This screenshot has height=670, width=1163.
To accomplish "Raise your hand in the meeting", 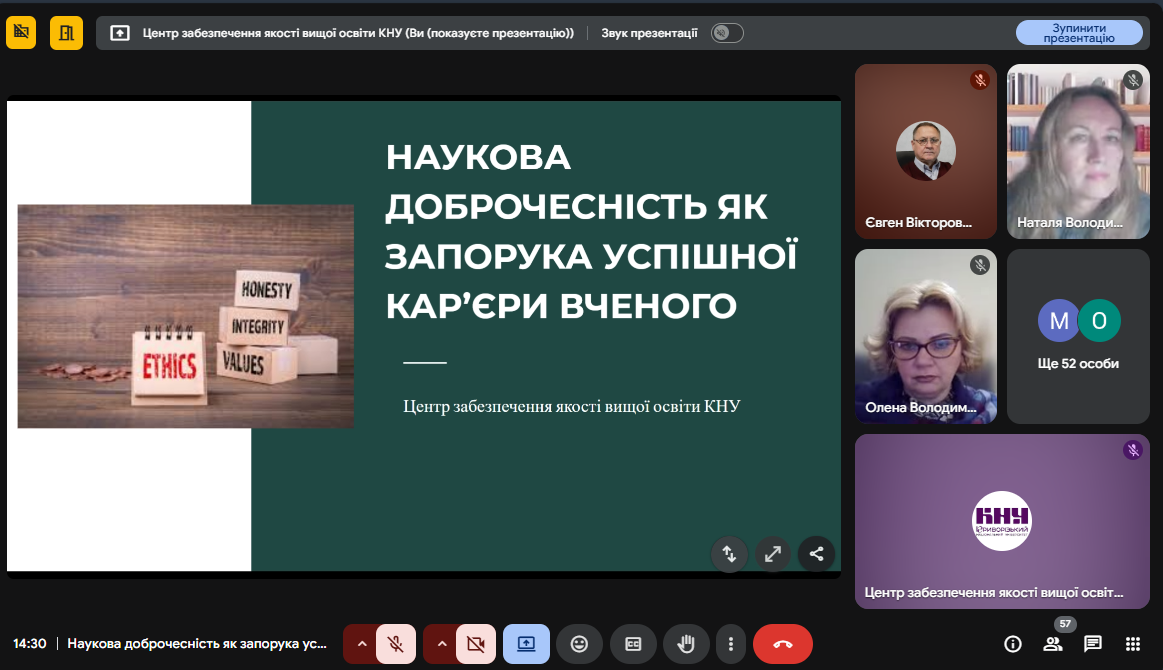I will coord(686,644).
